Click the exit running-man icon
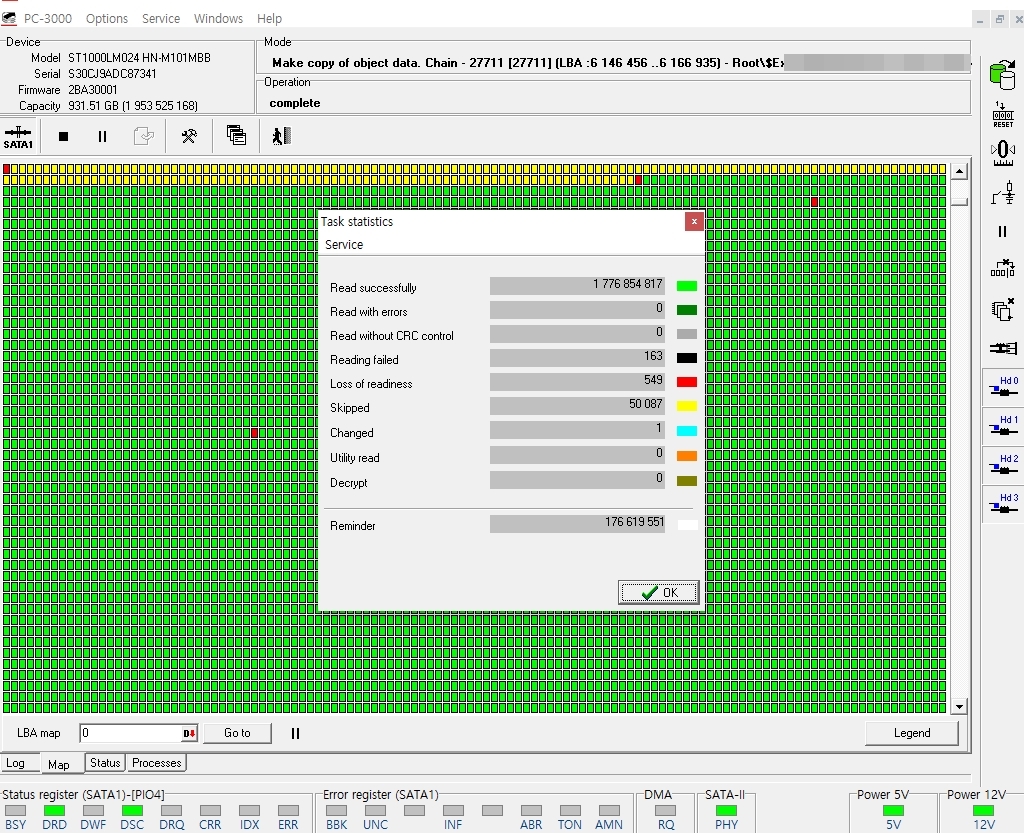 (x=281, y=136)
